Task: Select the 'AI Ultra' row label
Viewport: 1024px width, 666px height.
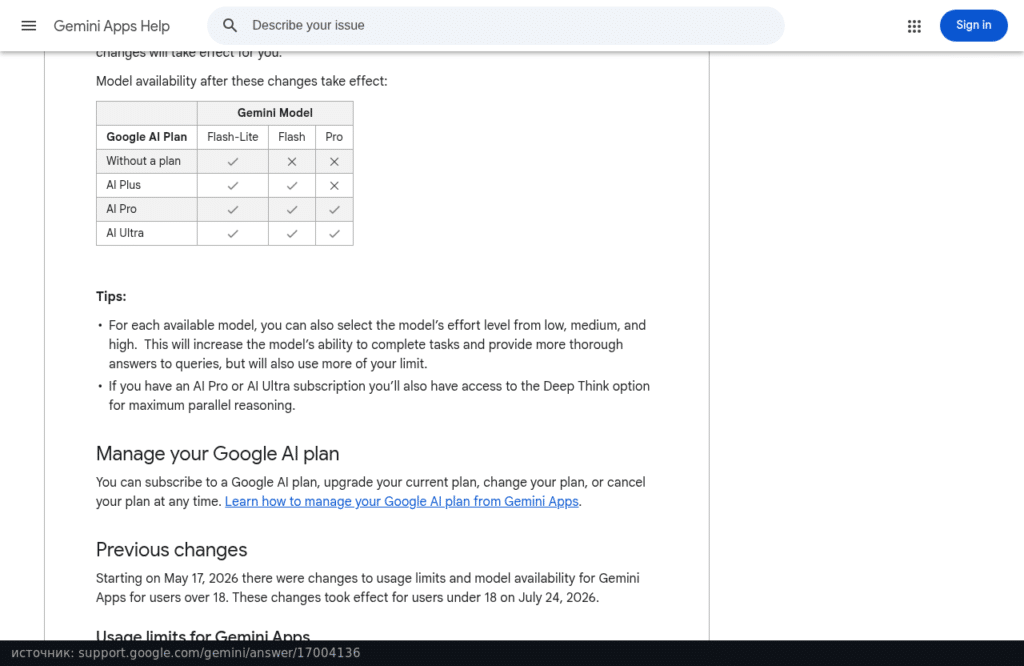Action: (125, 233)
